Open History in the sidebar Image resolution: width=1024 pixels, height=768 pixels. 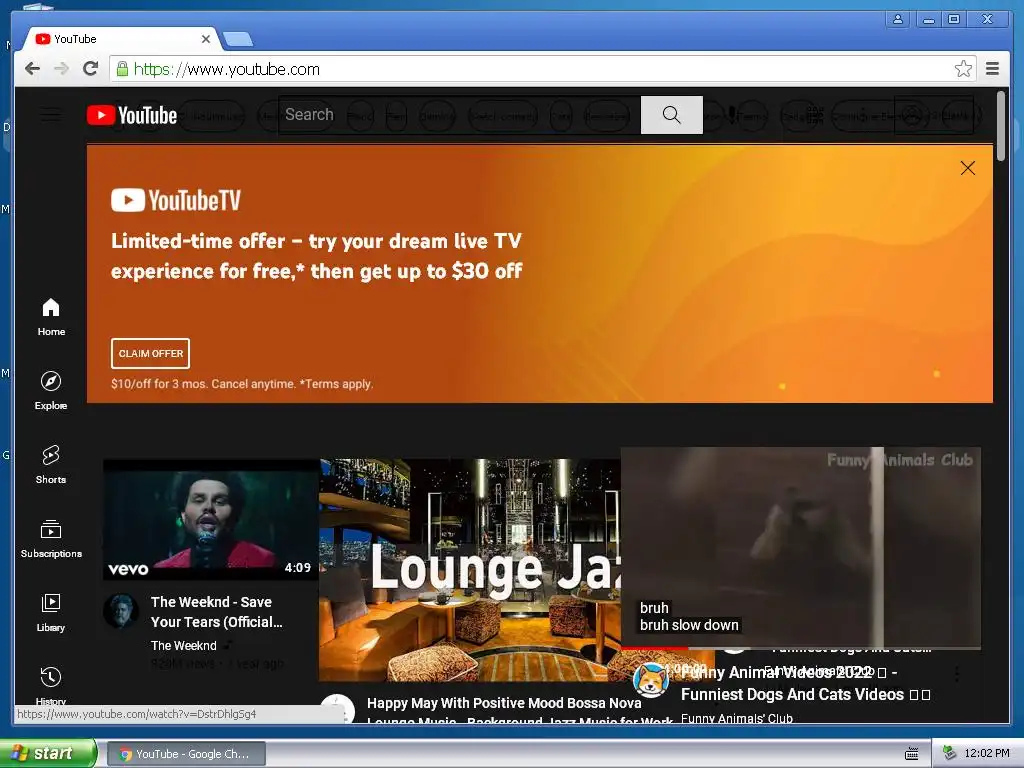(x=51, y=686)
